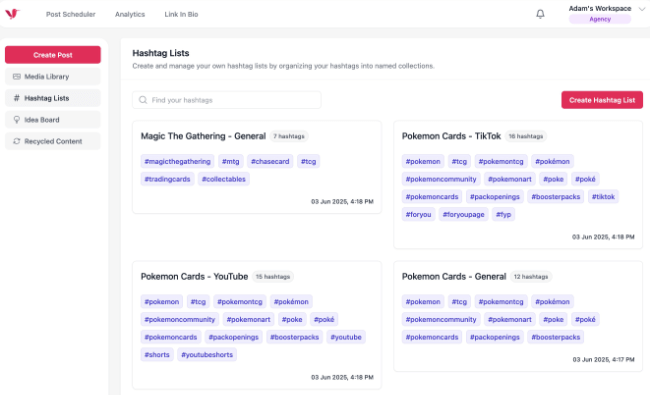This screenshot has height=395, width=650.
Task: Click the #youtubeshorts tag
Action: tap(207, 354)
